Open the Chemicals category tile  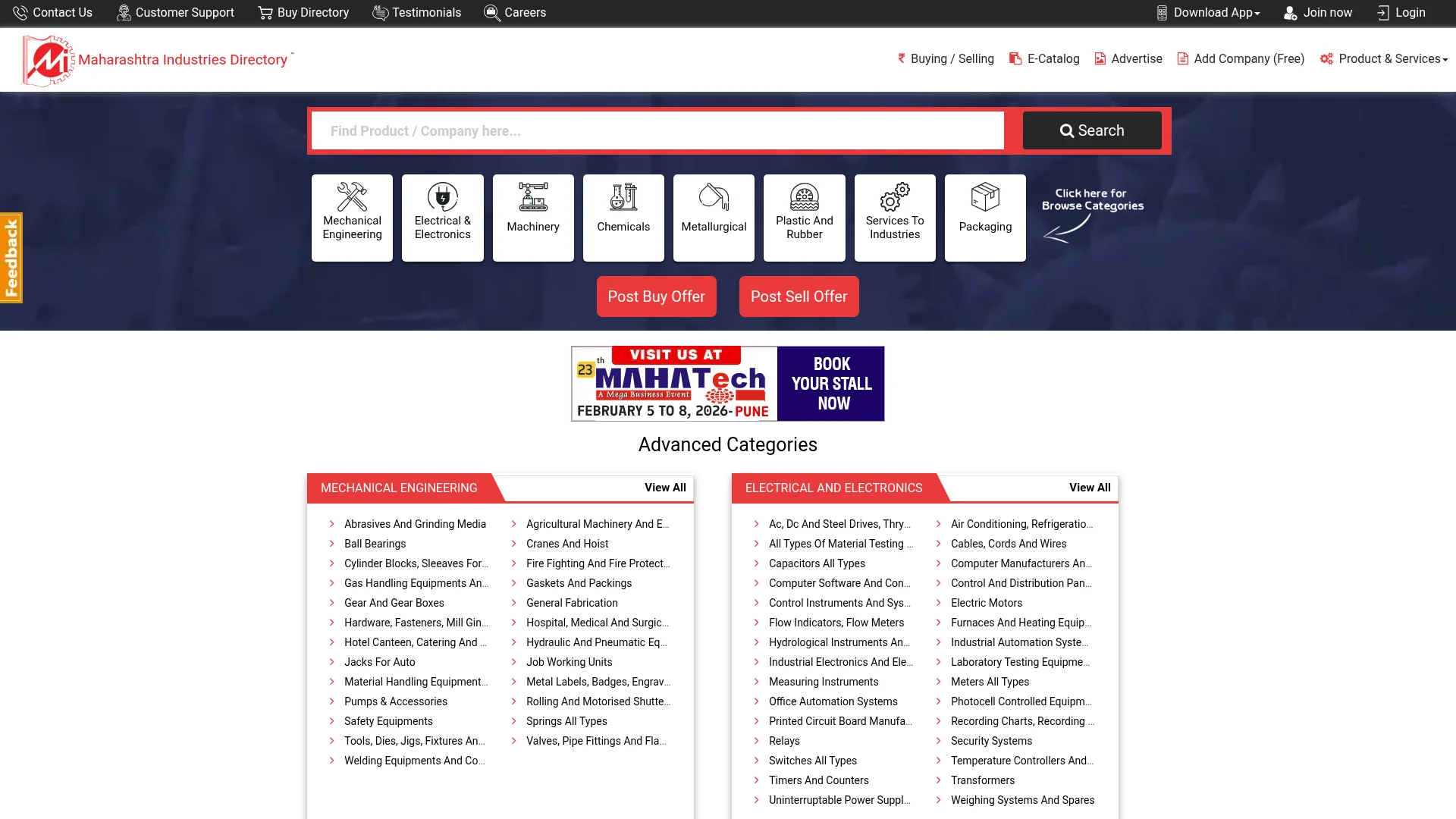coord(623,218)
